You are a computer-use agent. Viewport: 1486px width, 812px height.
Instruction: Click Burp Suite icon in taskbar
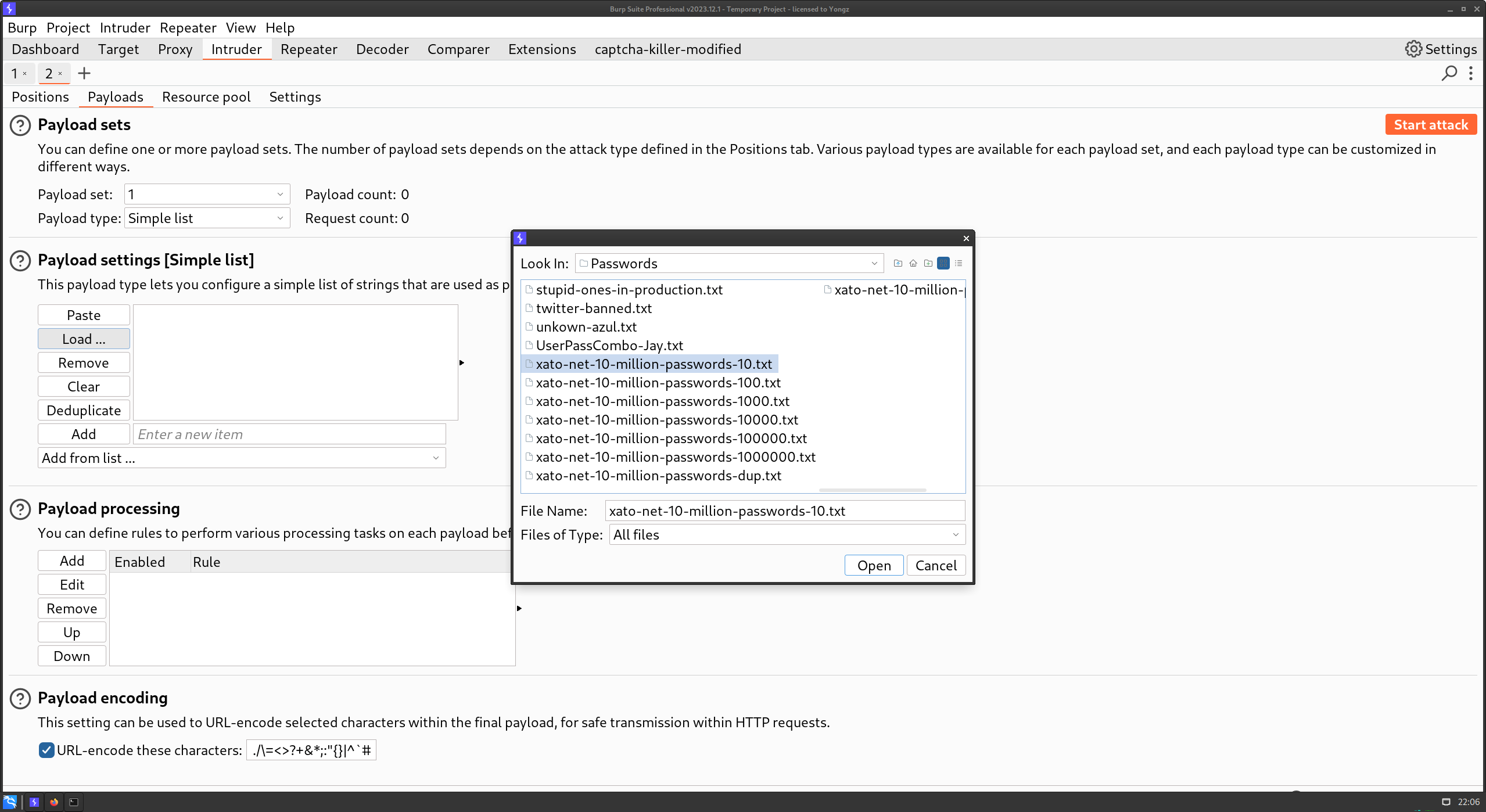click(x=34, y=802)
